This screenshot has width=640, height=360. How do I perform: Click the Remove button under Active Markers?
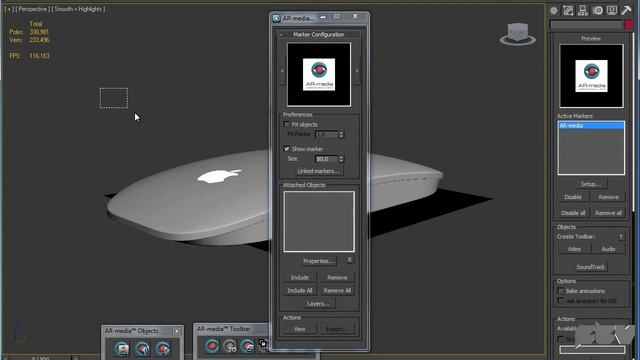608,197
